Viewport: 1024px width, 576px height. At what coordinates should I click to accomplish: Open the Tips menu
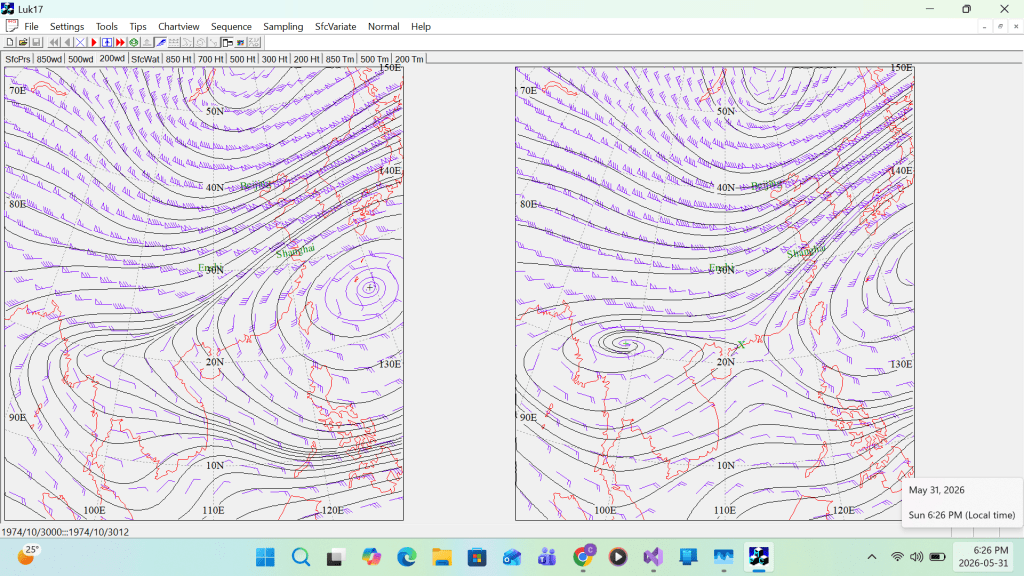click(x=138, y=27)
